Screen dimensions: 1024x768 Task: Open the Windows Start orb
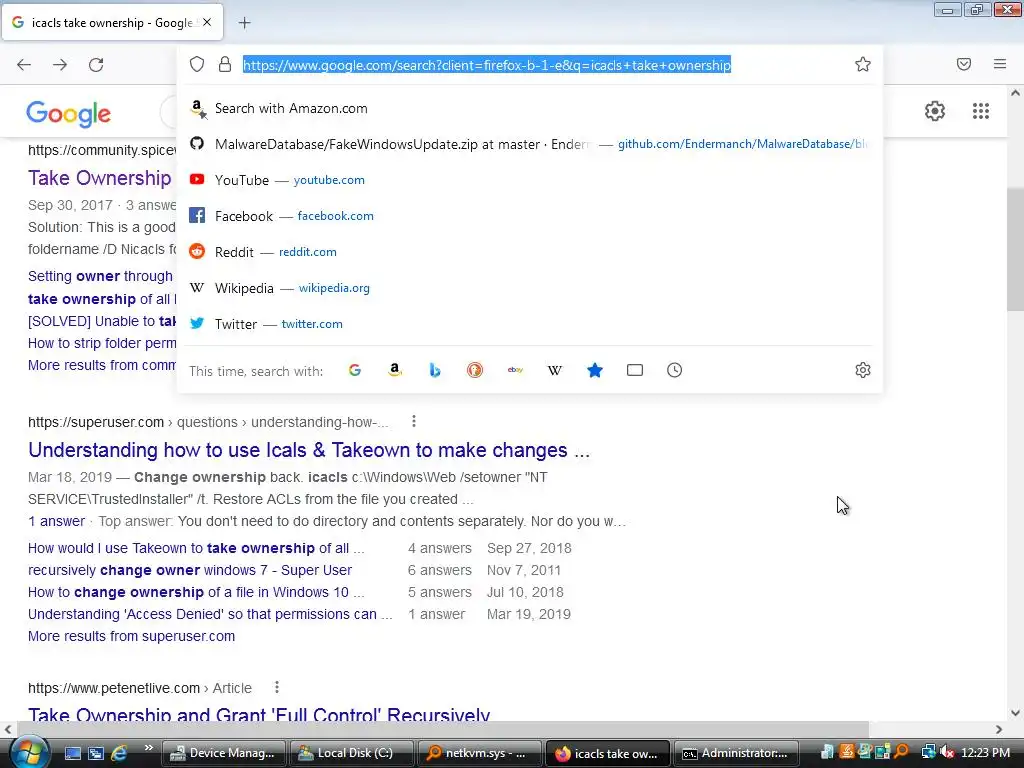pyautogui.click(x=28, y=752)
